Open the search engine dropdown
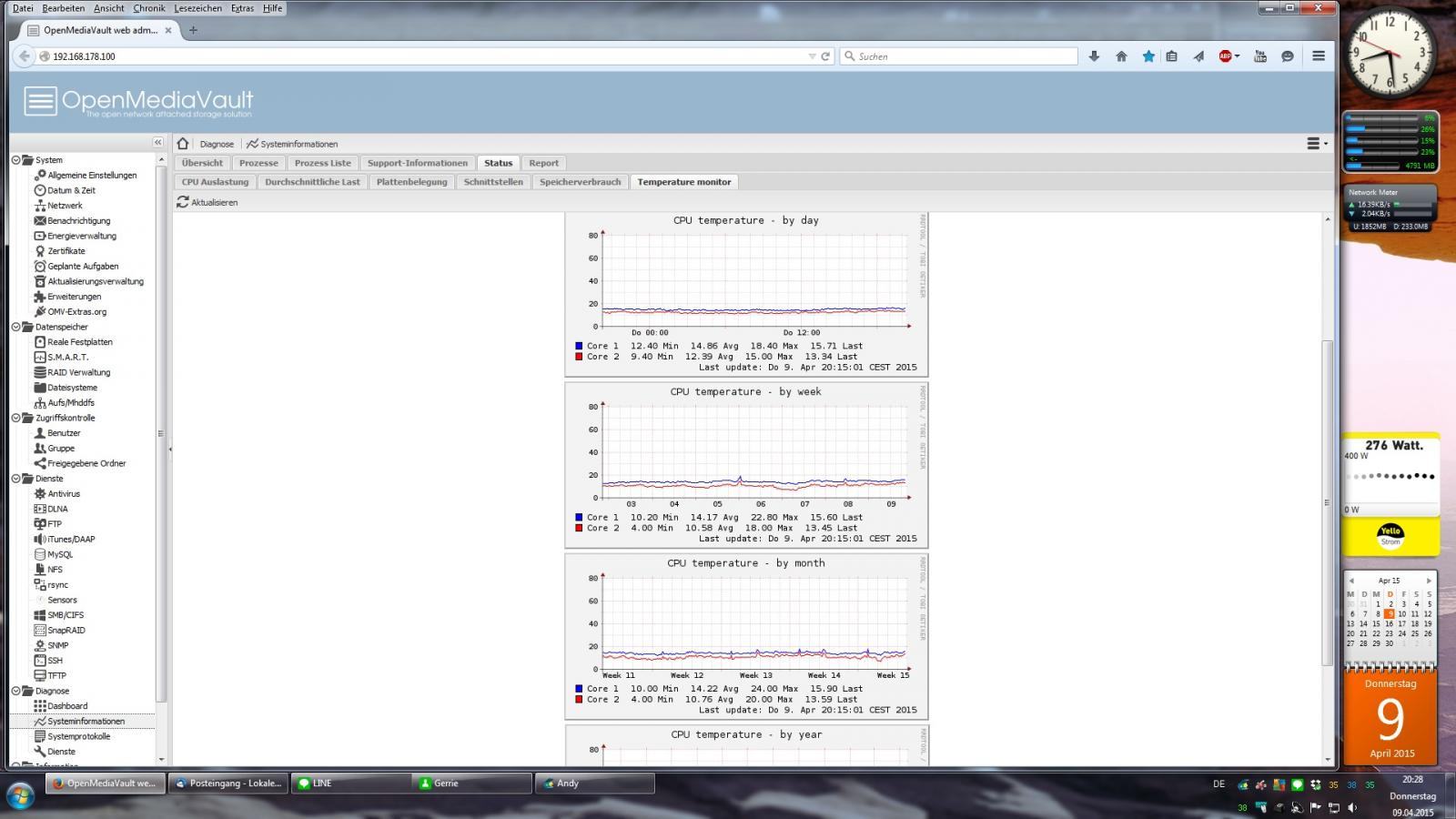Image resolution: width=1456 pixels, height=819 pixels. 850,56
